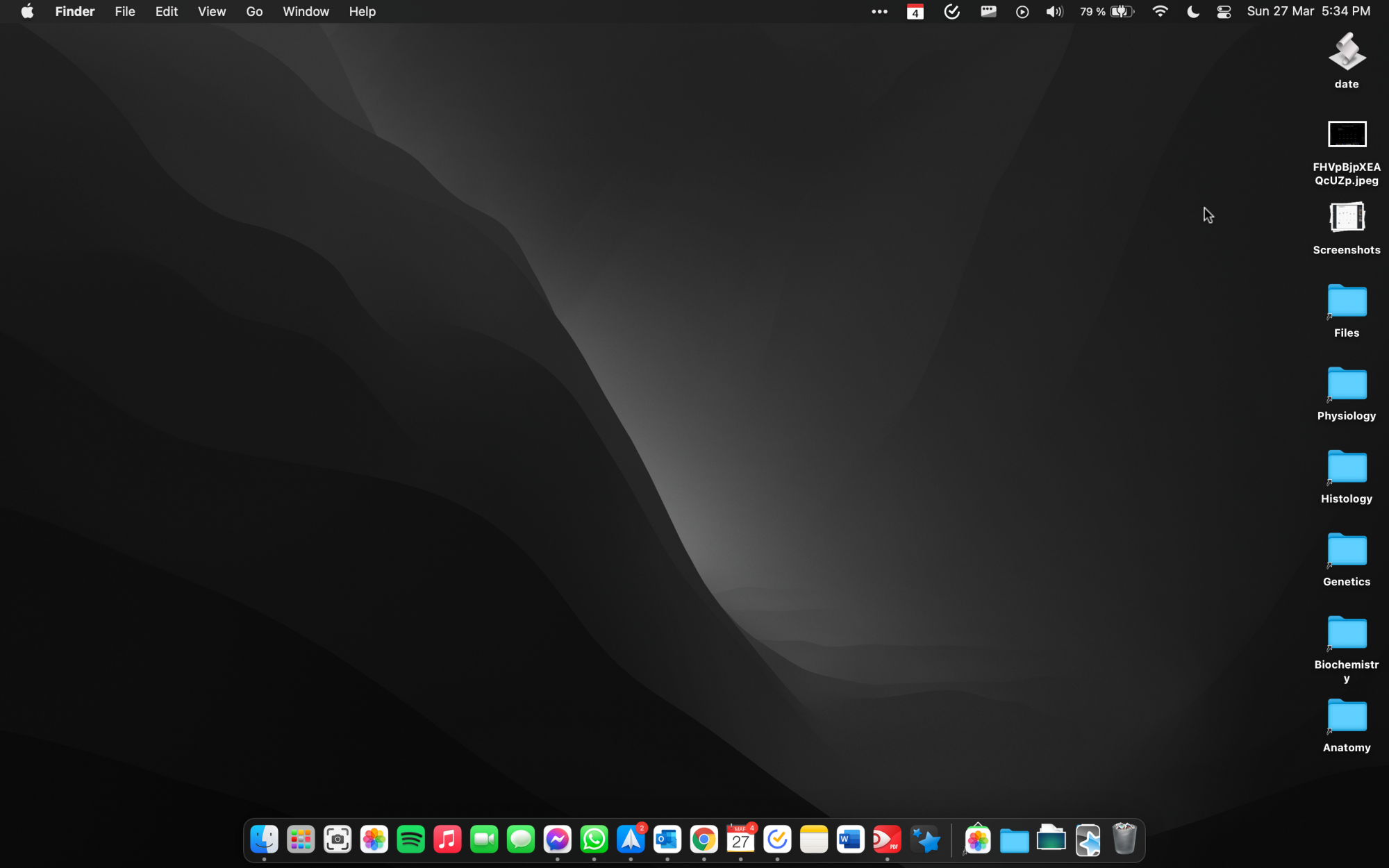Click Wi-Fi status icon in menu bar
This screenshot has width=1389, height=868.
click(1160, 12)
